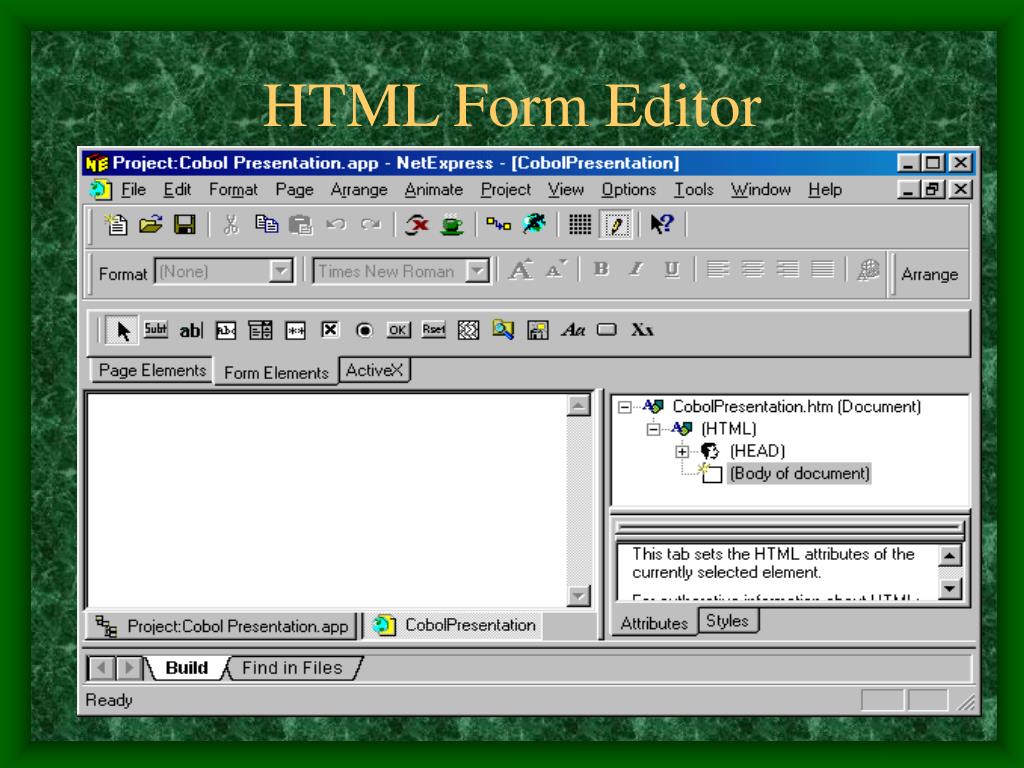This screenshot has width=1024, height=768.
Task: Click the red X script icon
Action: click(417, 225)
